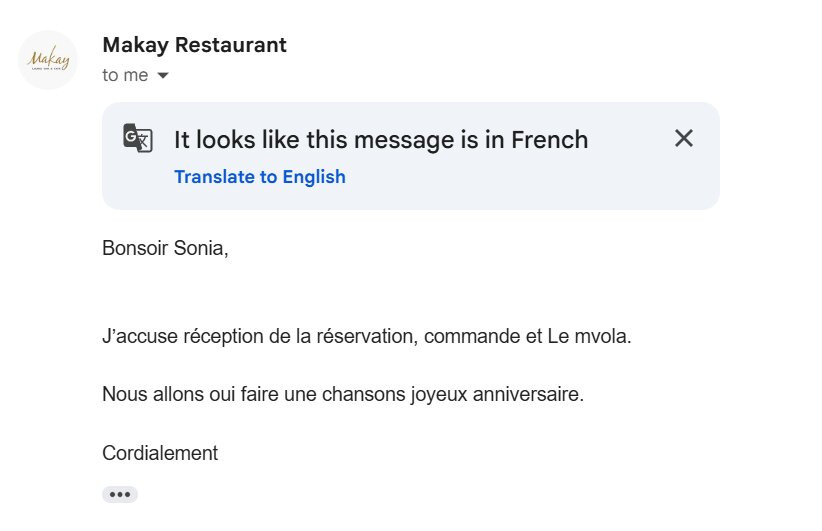Viewport: 822px width, 531px height.
Task: Click the "message is in French" banner heading
Action: [x=381, y=139]
